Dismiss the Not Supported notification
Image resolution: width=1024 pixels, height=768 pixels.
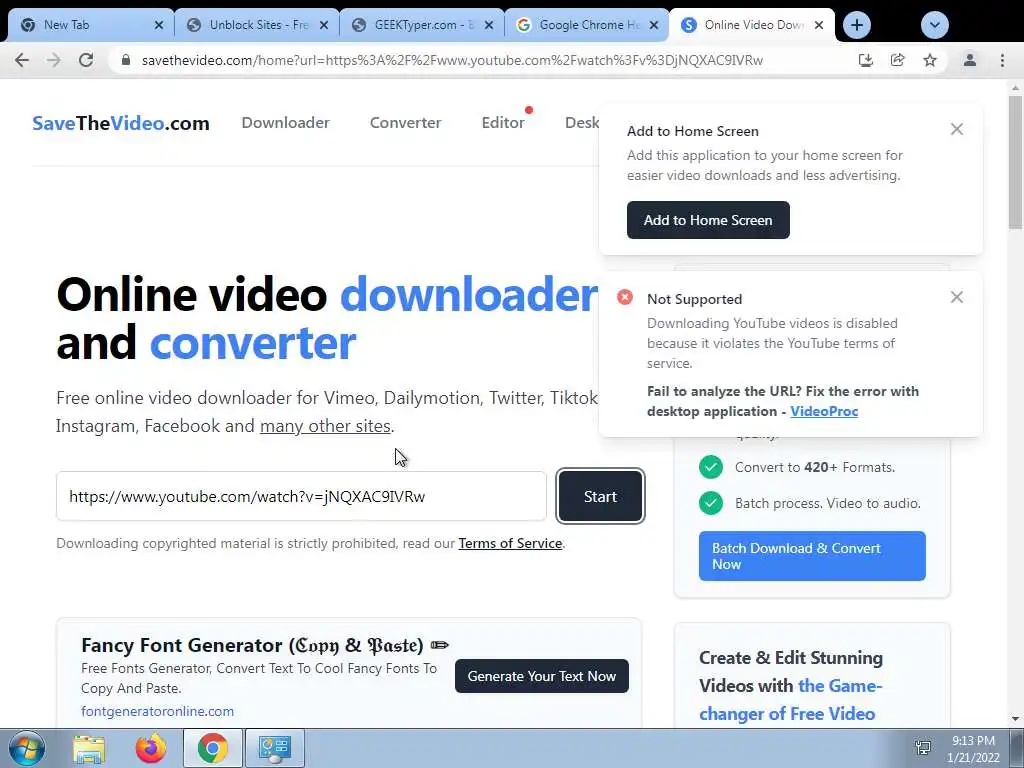(x=957, y=297)
